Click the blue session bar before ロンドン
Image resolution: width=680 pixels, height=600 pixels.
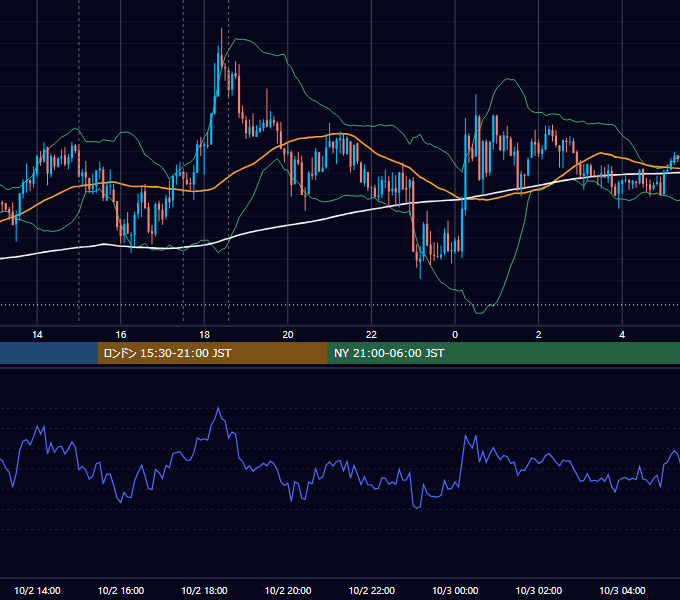49,353
